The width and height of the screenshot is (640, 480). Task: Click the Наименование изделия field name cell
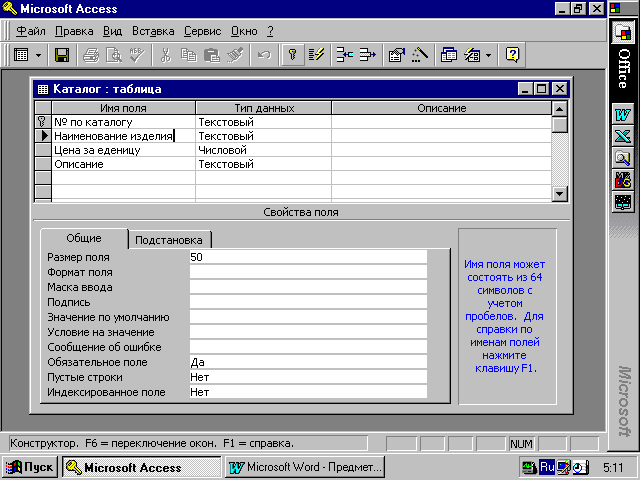click(124, 136)
